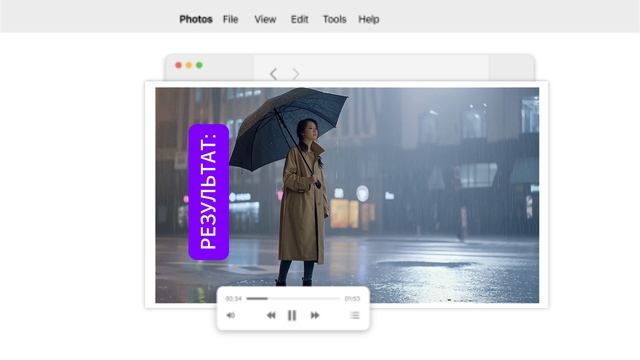
Task: Rewind the video playback
Action: click(271, 315)
